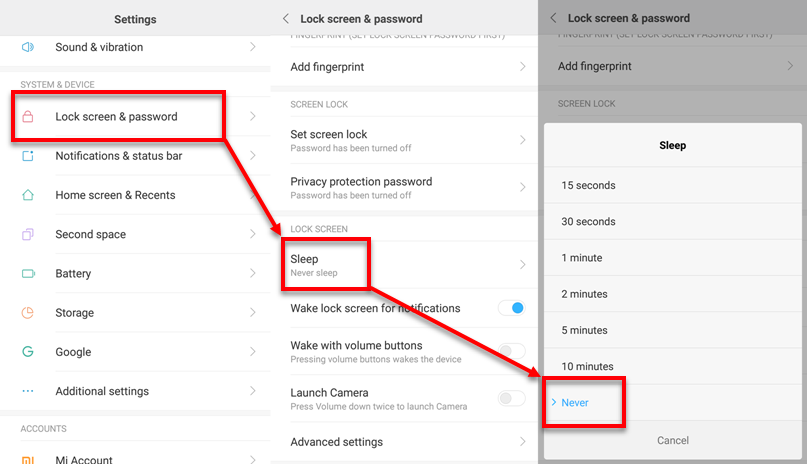Click the Notifications & status bar icon
This screenshot has height=464, width=807.
click(28, 156)
